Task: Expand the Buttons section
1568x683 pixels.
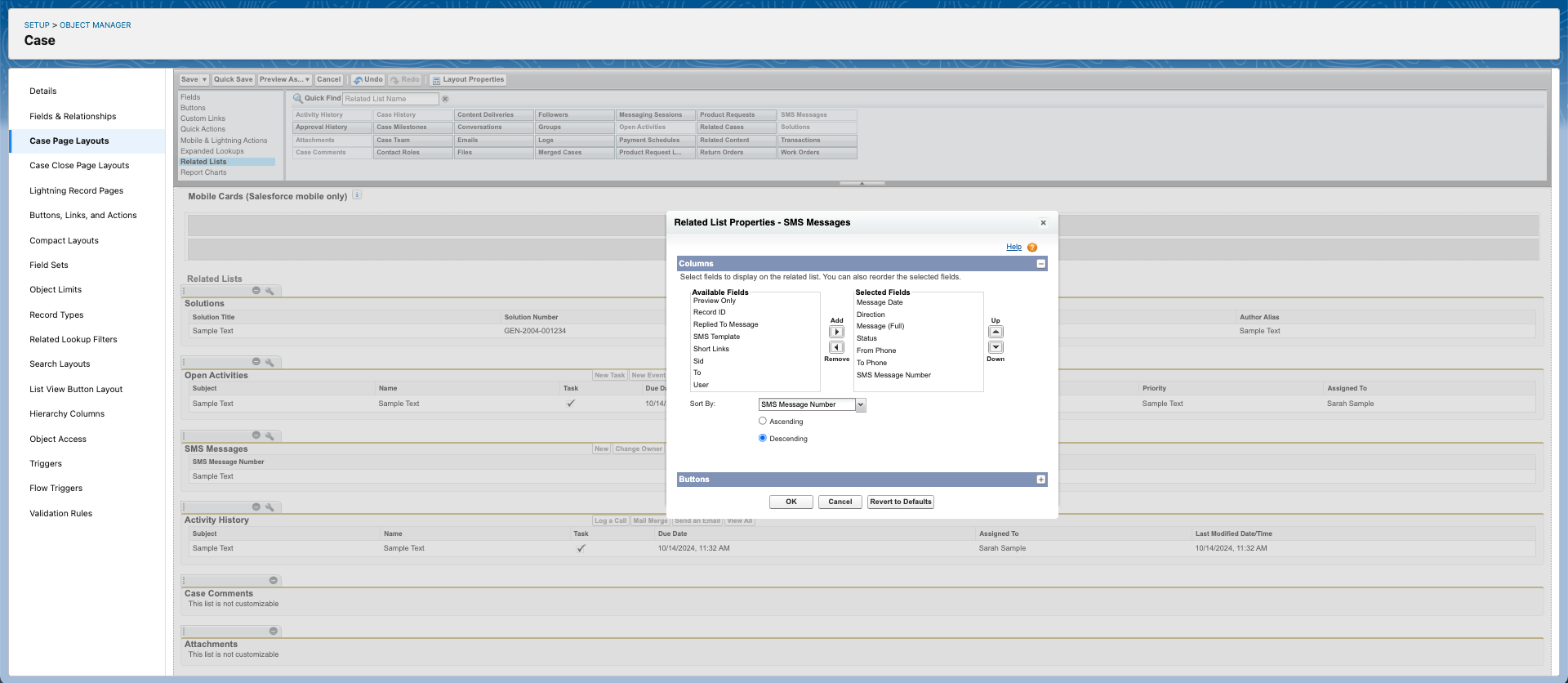Action: [1041, 480]
